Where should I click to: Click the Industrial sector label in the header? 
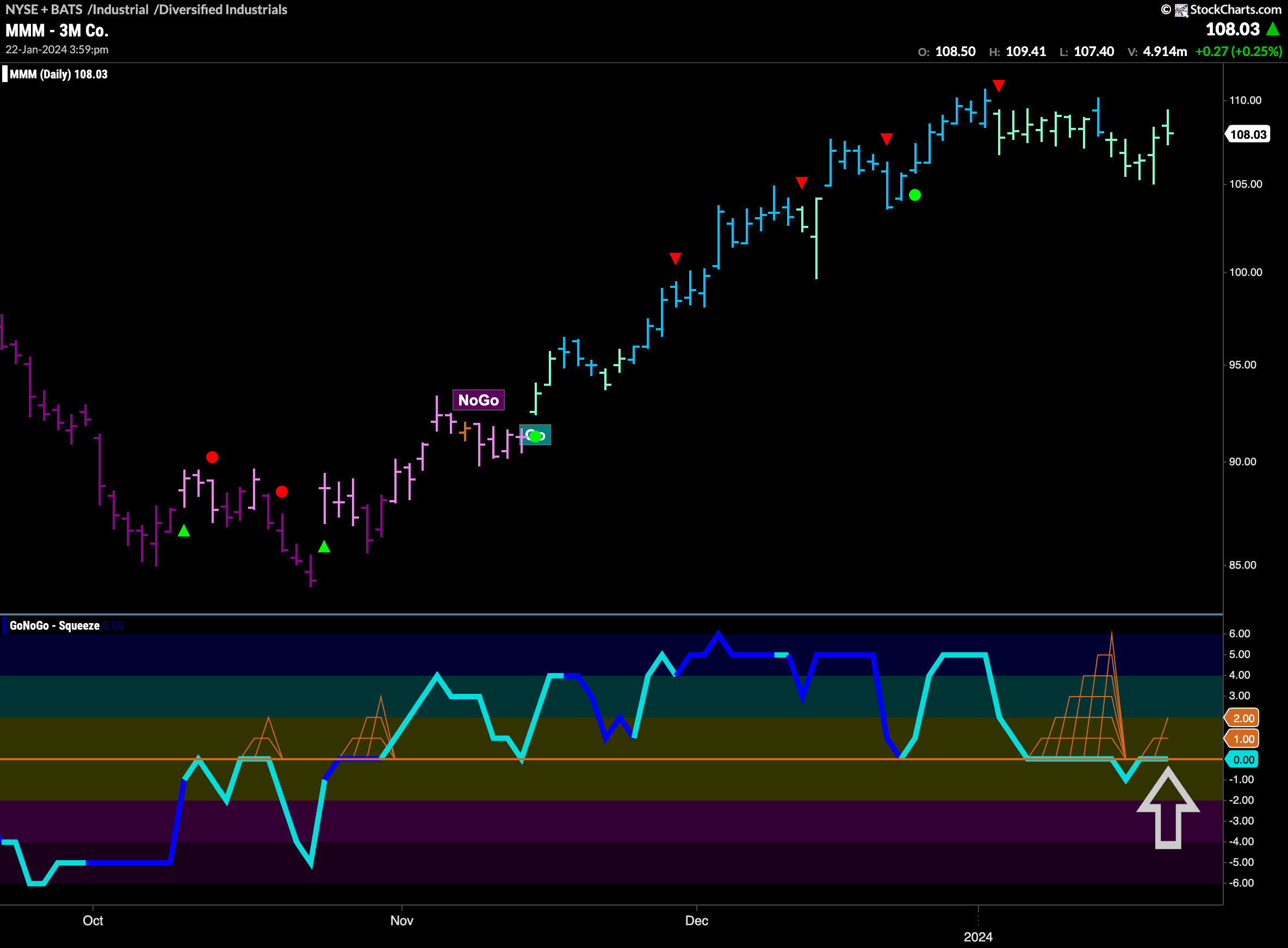(118, 10)
